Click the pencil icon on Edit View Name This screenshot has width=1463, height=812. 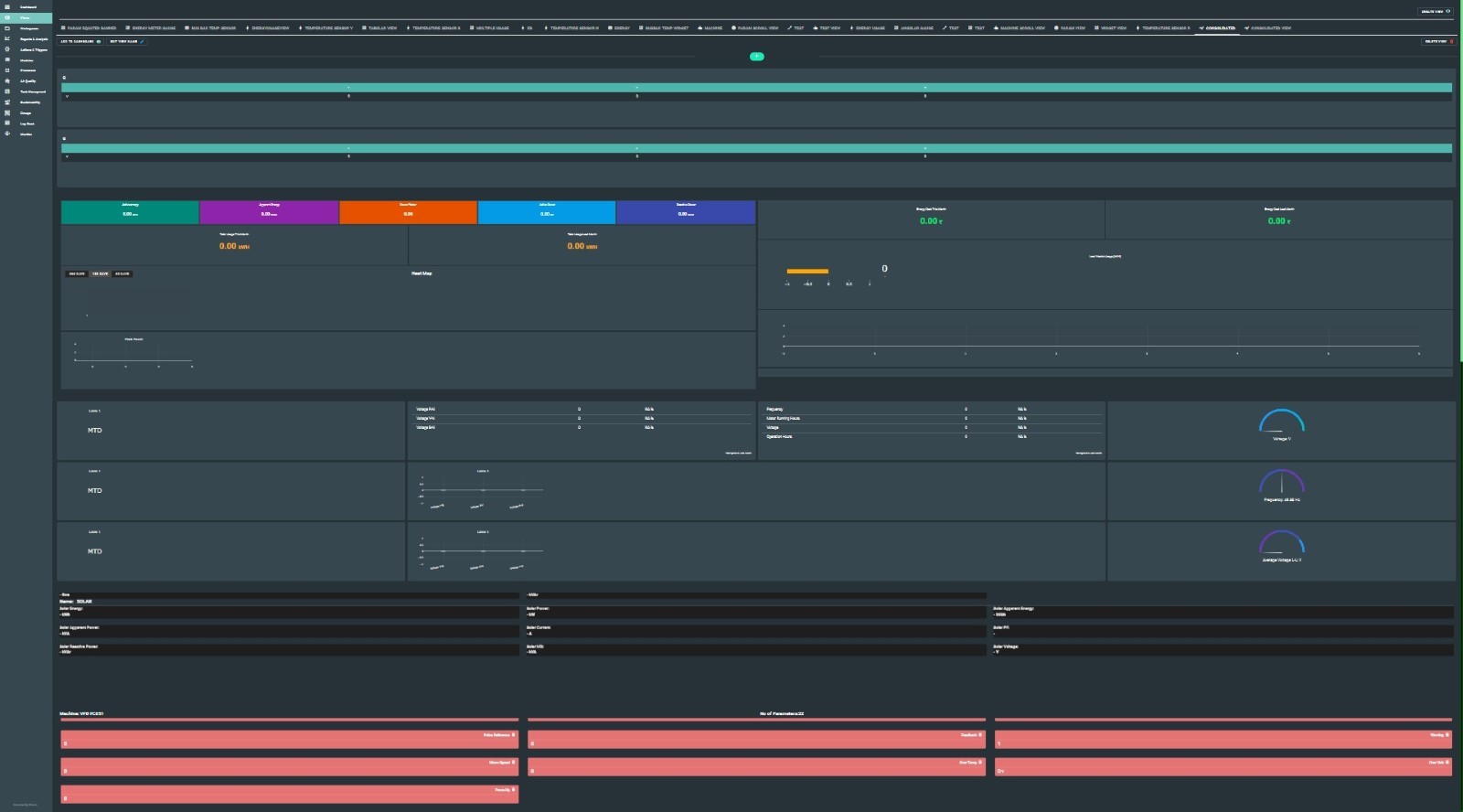pyautogui.click(x=143, y=42)
